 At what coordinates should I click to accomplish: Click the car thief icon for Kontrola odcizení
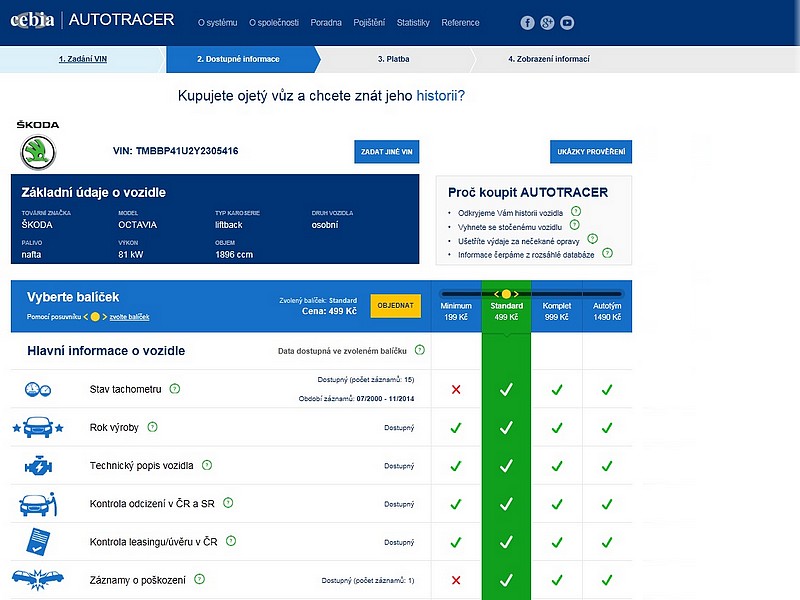tap(38, 504)
